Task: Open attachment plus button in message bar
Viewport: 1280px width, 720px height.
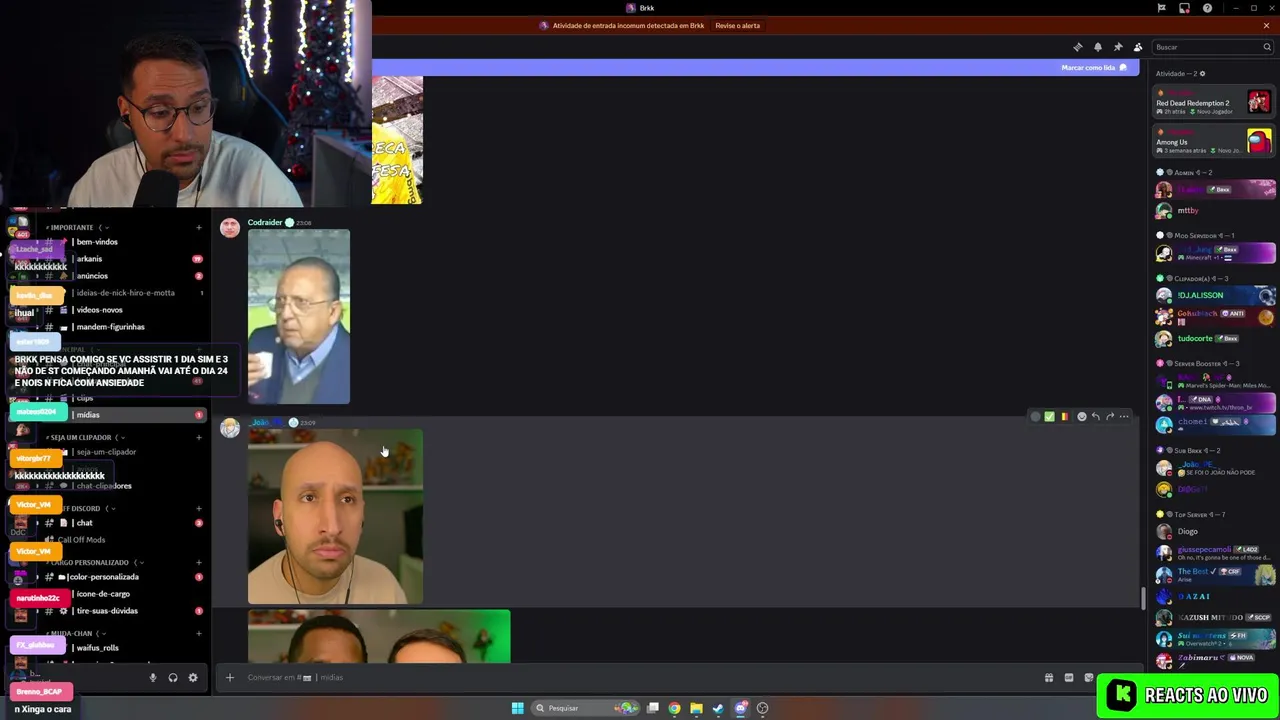Action: (x=229, y=678)
